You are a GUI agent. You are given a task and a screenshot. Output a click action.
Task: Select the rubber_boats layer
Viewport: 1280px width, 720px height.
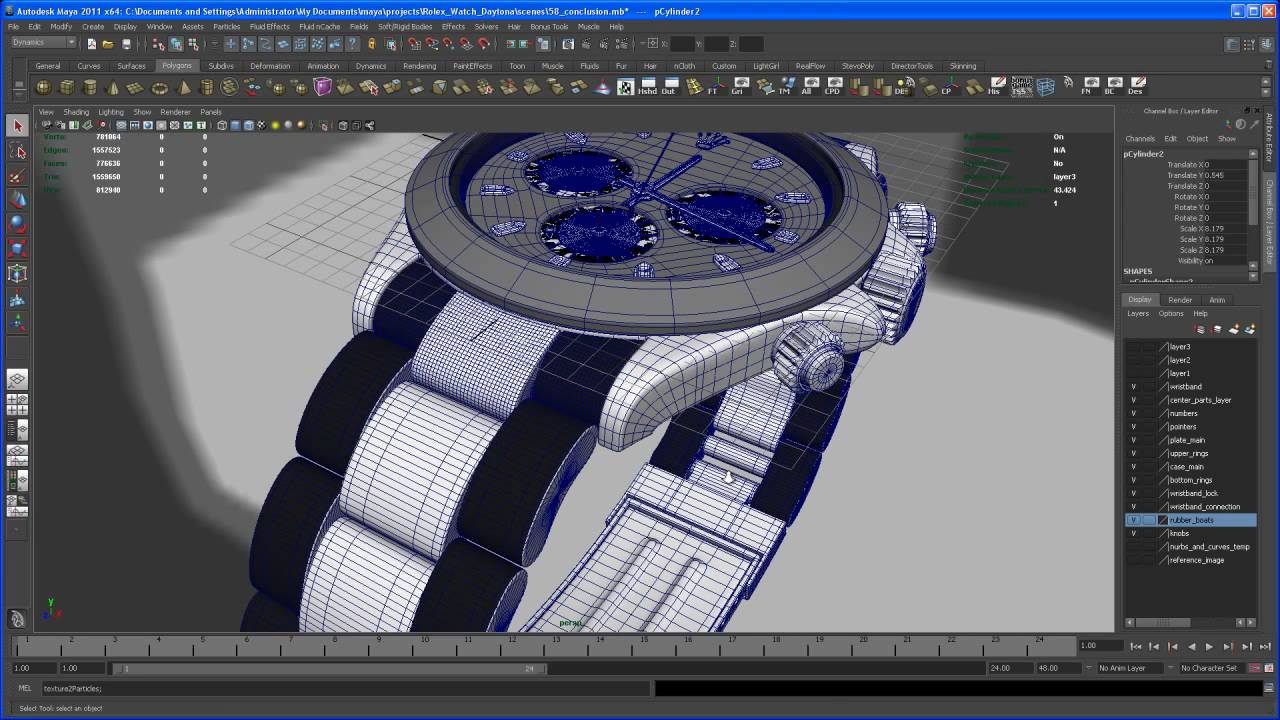(x=1191, y=520)
